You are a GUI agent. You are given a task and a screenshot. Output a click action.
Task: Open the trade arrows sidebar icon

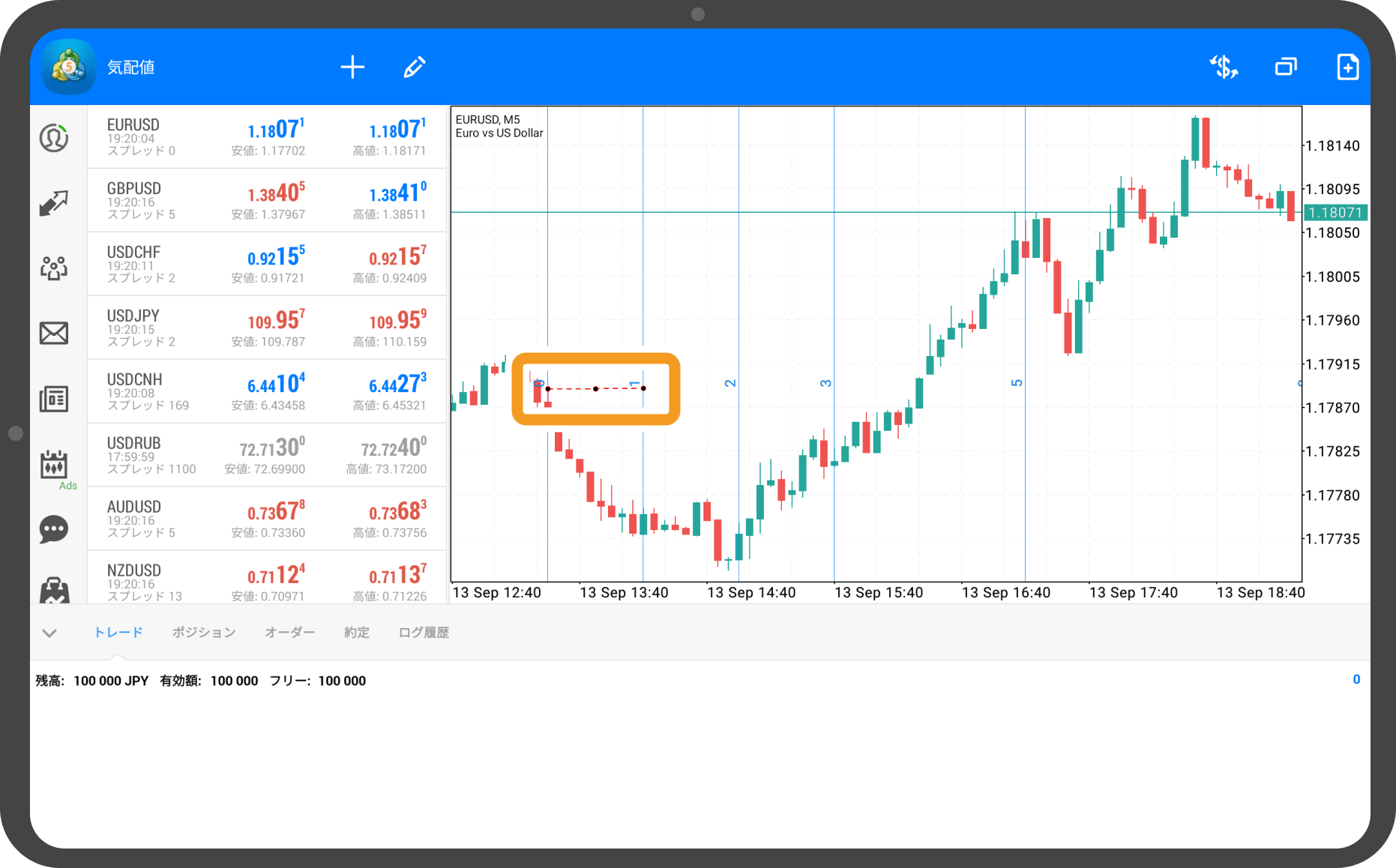click(54, 202)
